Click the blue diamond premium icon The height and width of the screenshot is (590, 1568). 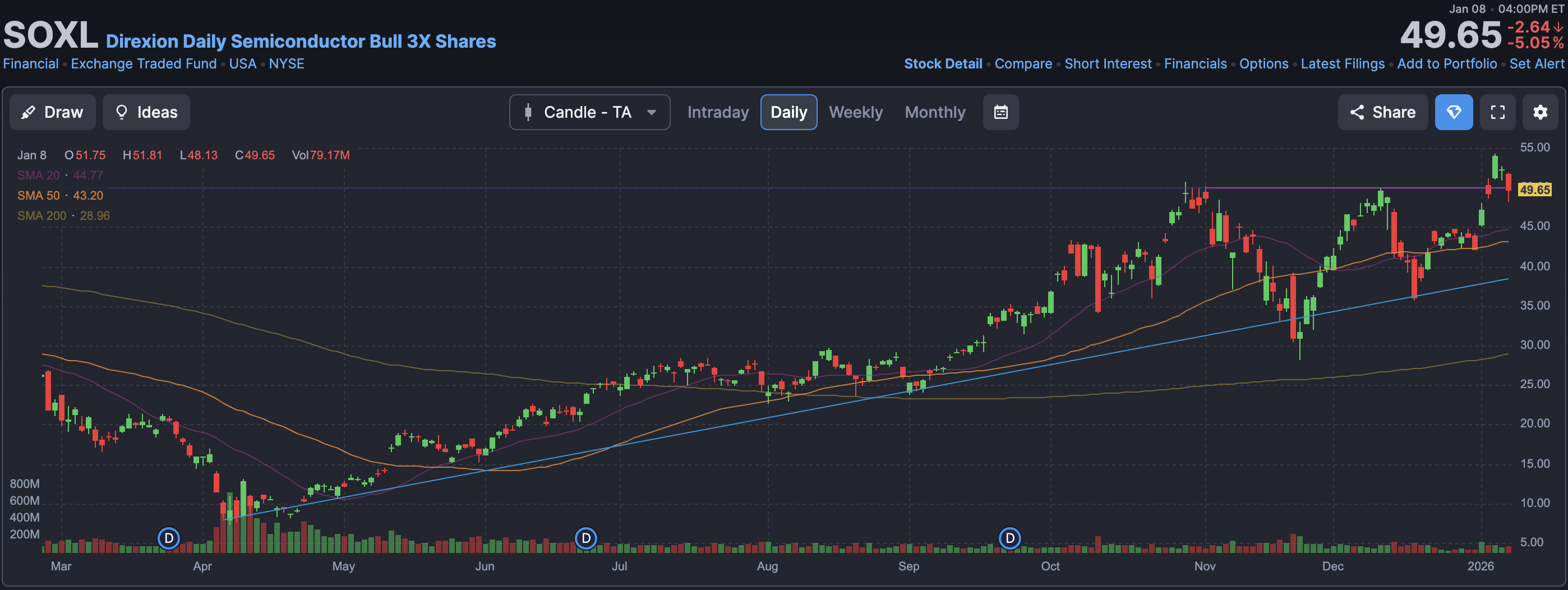point(1454,112)
